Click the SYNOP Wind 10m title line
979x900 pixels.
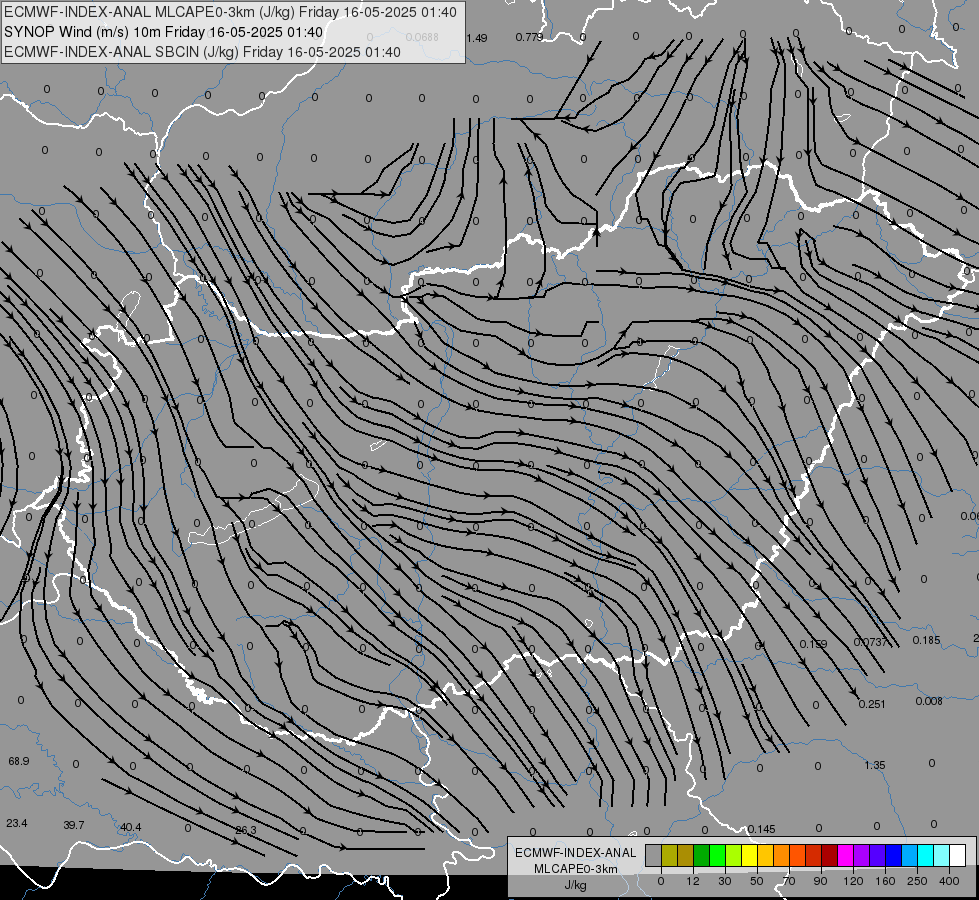163,32
